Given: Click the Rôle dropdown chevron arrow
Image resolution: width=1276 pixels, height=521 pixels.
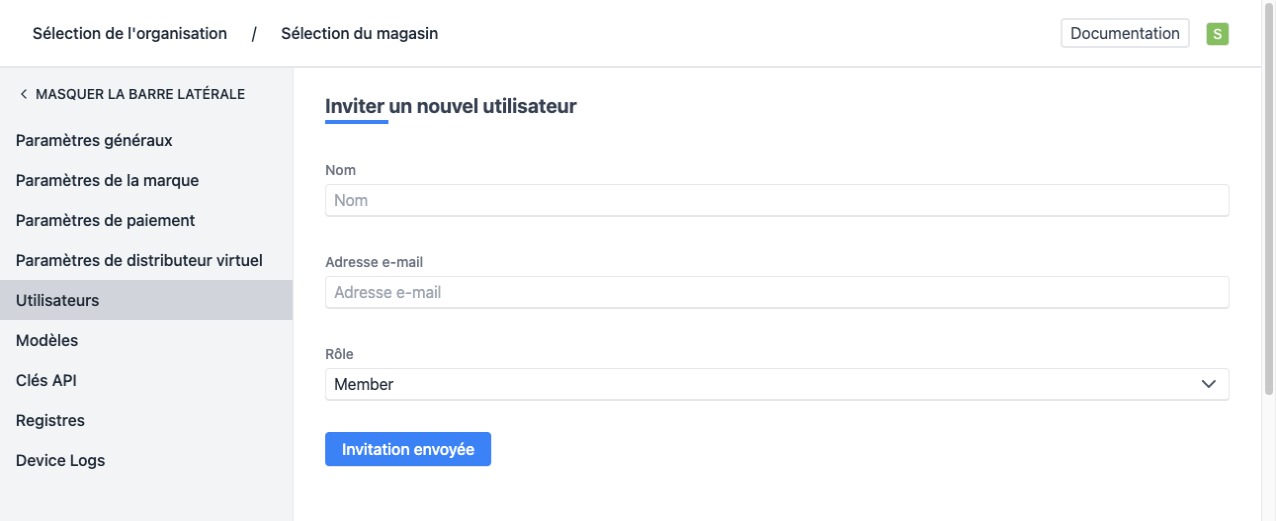Looking at the screenshot, I should pyautogui.click(x=1209, y=384).
